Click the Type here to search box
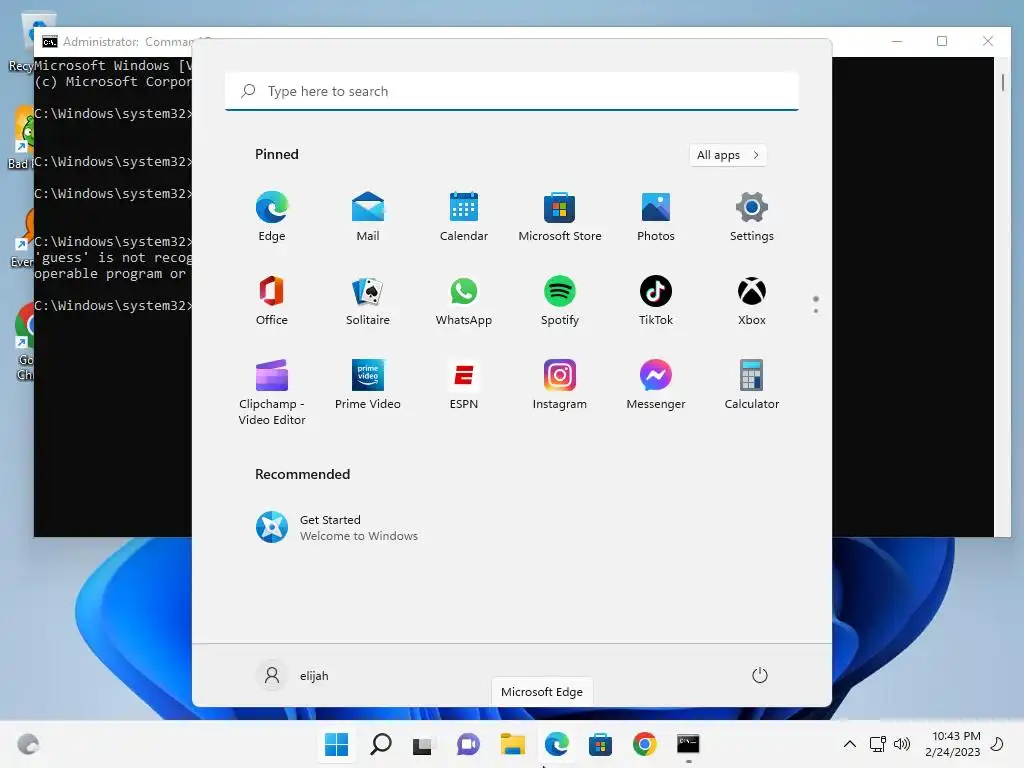The height and width of the screenshot is (768, 1024). (512, 91)
